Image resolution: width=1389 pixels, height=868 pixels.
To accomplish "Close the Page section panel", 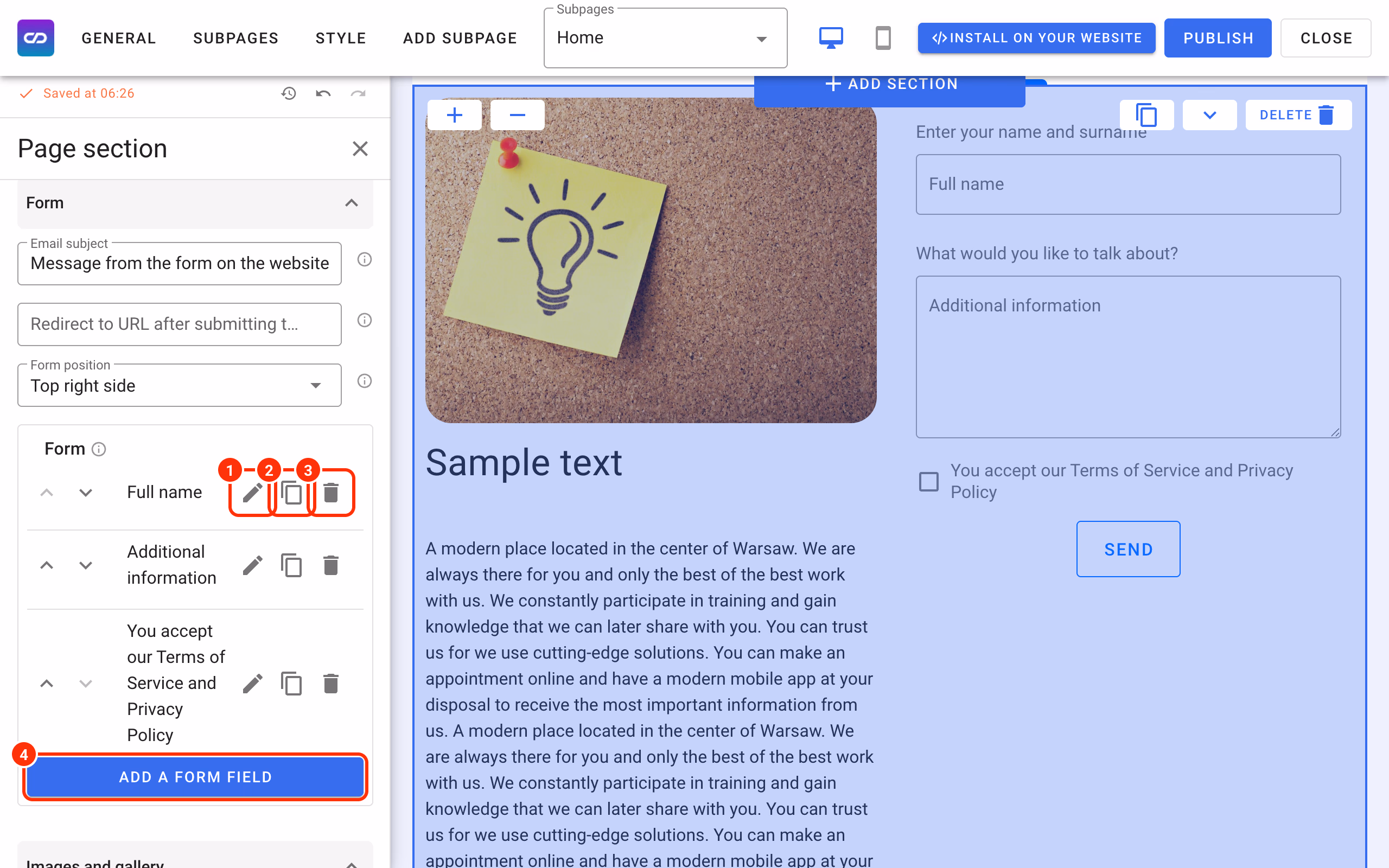I will pyautogui.click(x=360, y=149).
